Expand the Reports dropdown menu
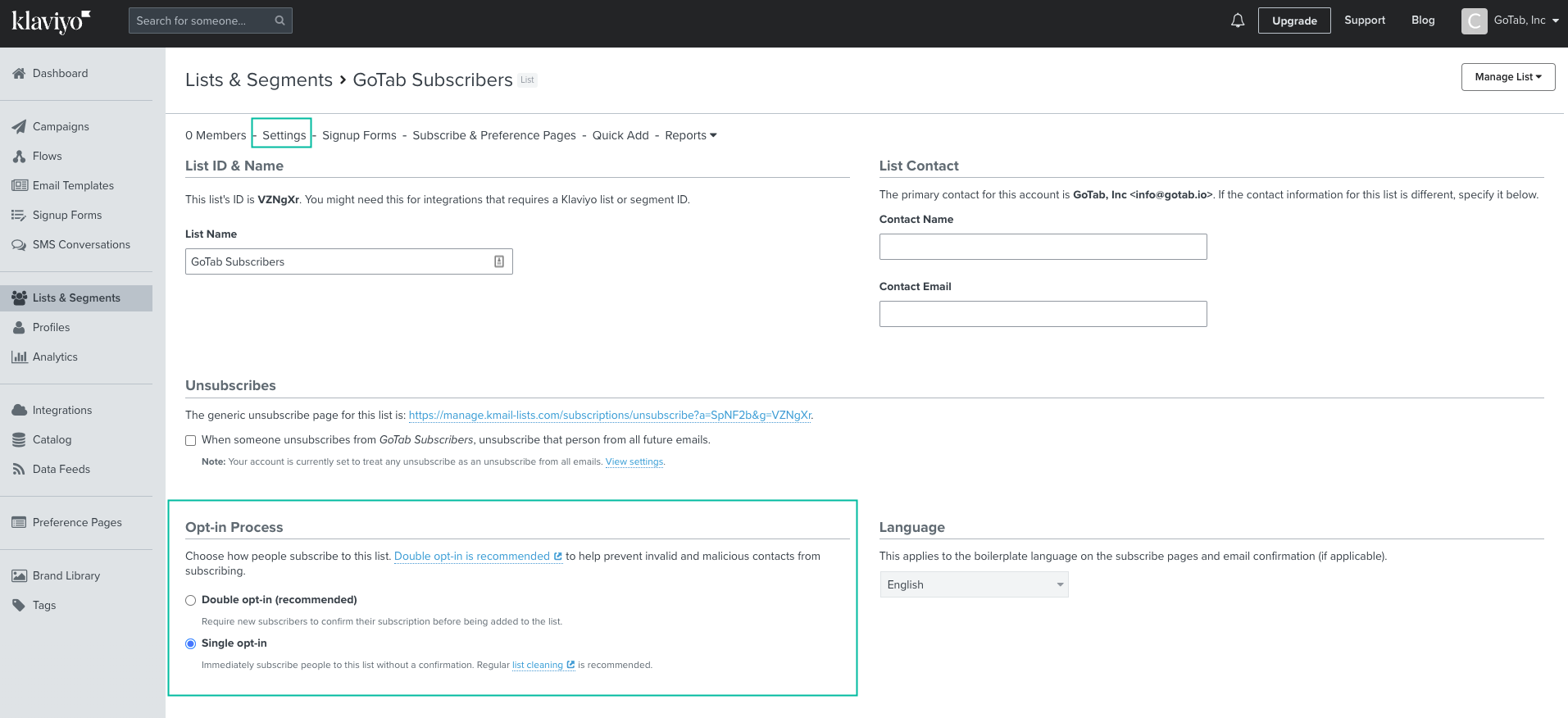Image resolution: width=1568 pixels, height=718 pixels. (x=690, y=136)
